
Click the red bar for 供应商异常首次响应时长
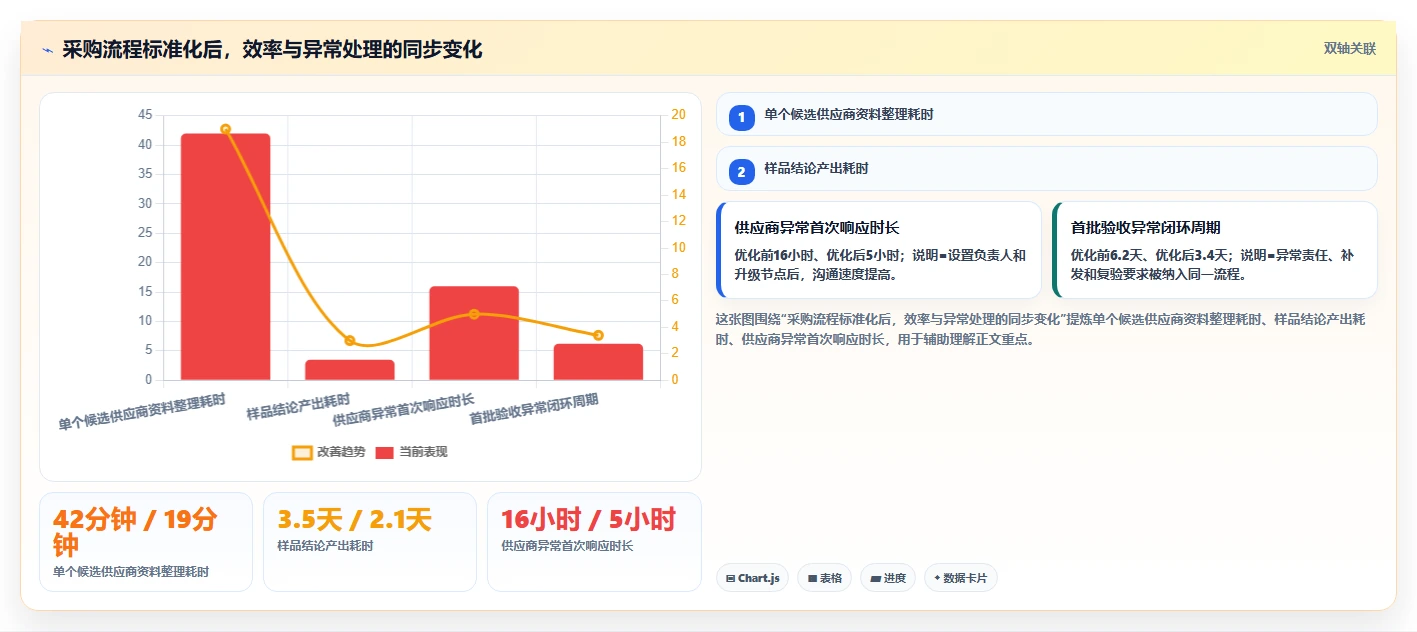tap(474, 333)
